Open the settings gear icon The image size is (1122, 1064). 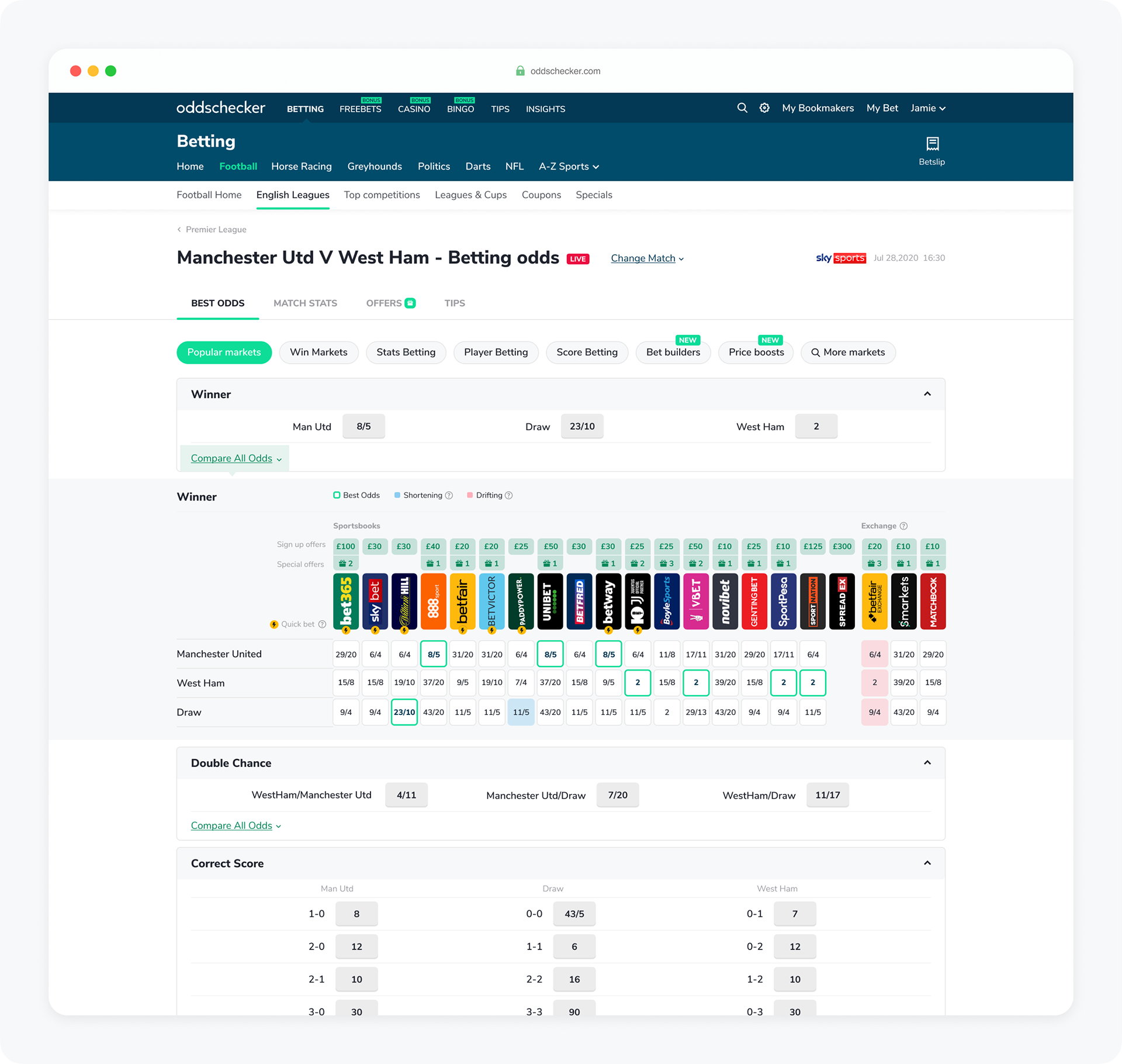[x=764, y=108]
